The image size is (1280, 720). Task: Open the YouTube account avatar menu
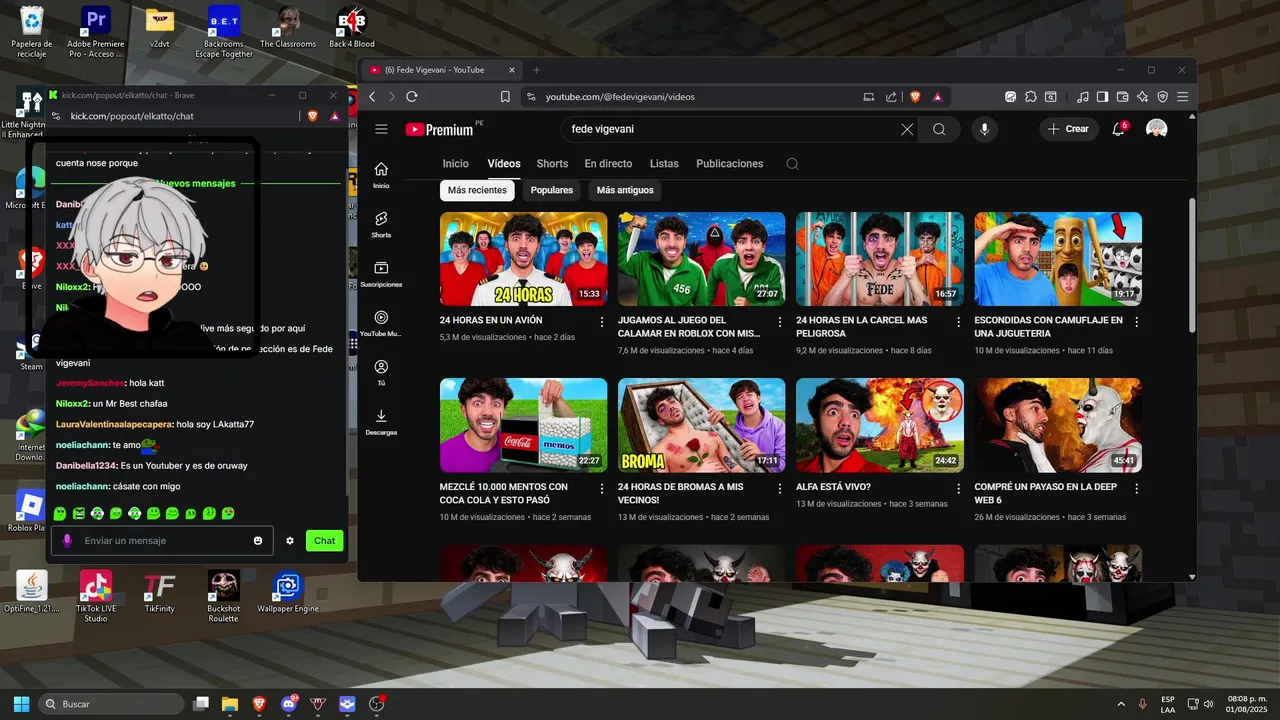1157,129
